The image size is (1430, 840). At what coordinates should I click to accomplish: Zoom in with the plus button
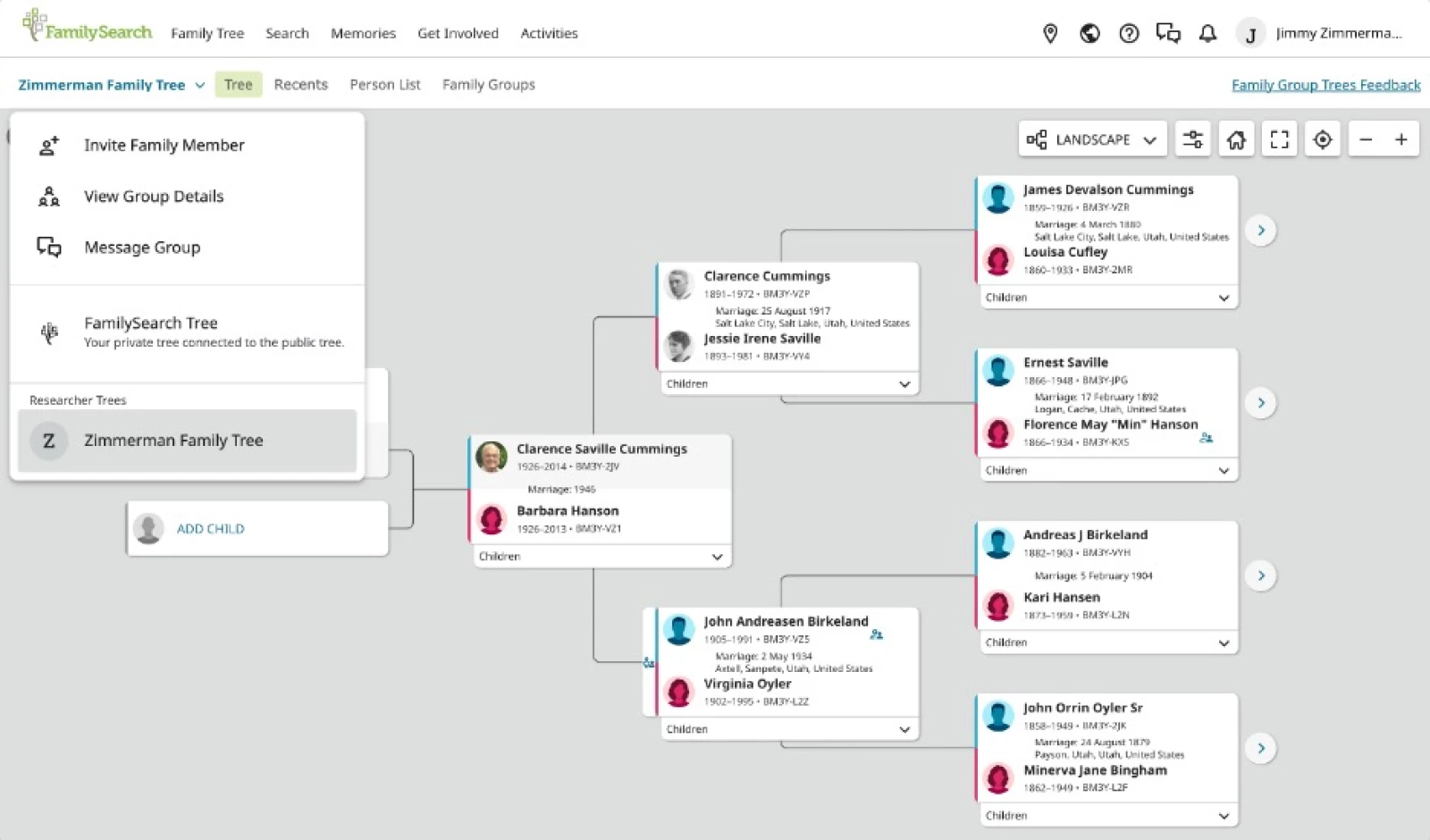(1401, 139)
